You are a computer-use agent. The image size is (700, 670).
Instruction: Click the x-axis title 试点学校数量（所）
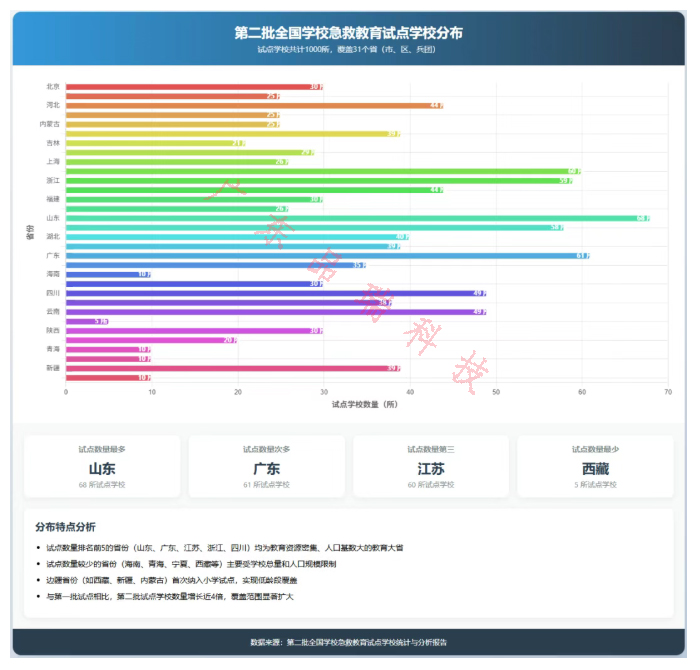[x=366, y=404]
